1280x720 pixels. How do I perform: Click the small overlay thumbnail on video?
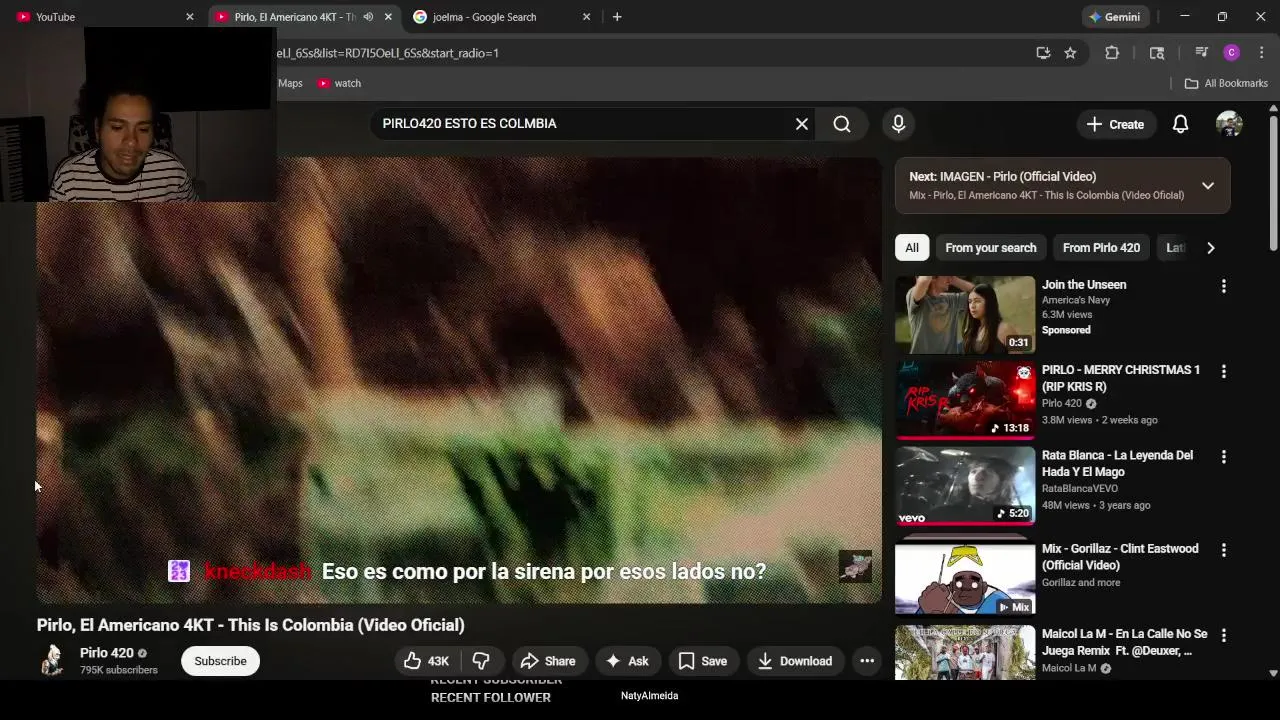(x=855, y=566)
